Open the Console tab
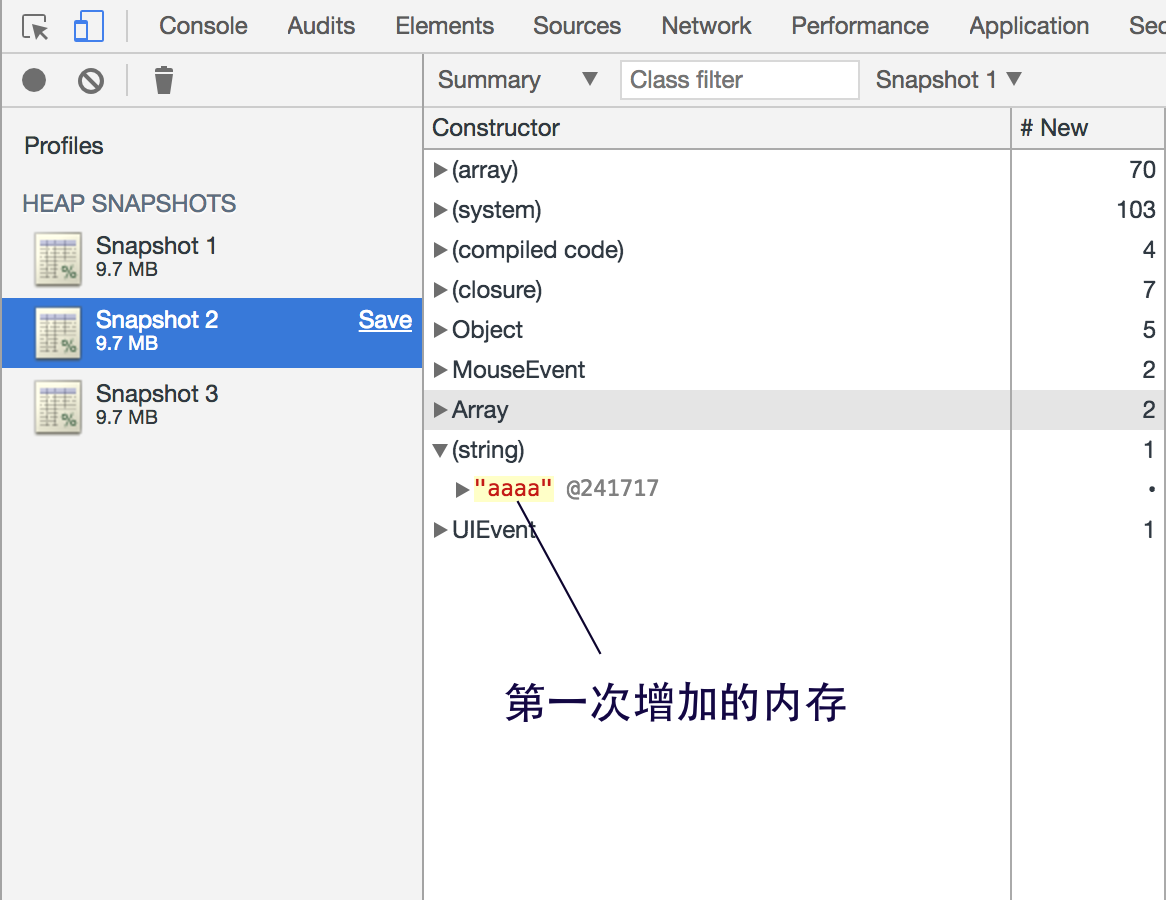Screen dimensions: 1166x900 pyautogui.click(x=203, y=26)
